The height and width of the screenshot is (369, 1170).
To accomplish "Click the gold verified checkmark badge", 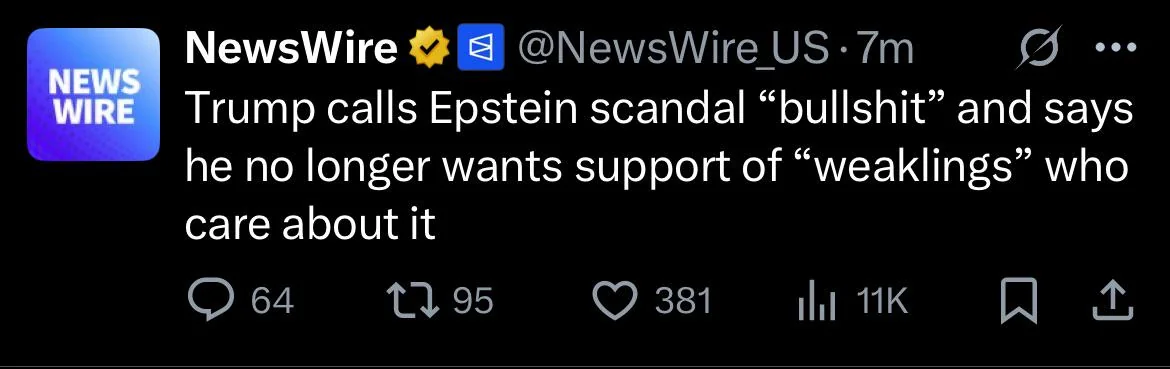I will tap(428, 50).
